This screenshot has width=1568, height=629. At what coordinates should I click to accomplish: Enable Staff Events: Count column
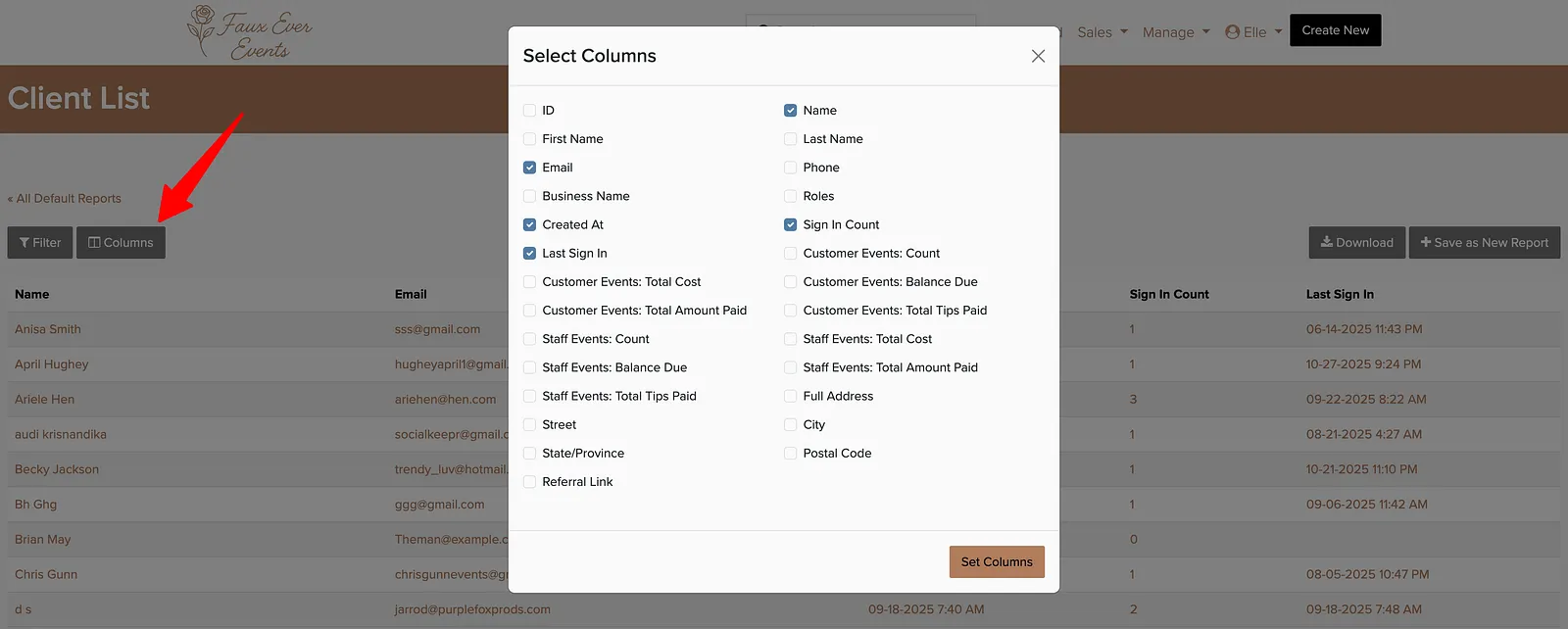[529, 339]
